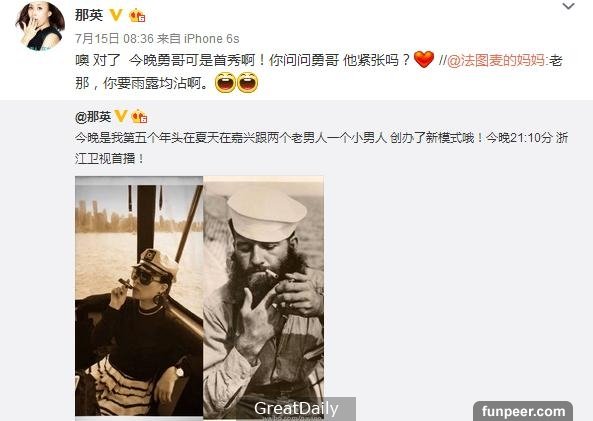Click the red heart emoji in post
The image size is (593, 421).
click(x=424, y=60)
